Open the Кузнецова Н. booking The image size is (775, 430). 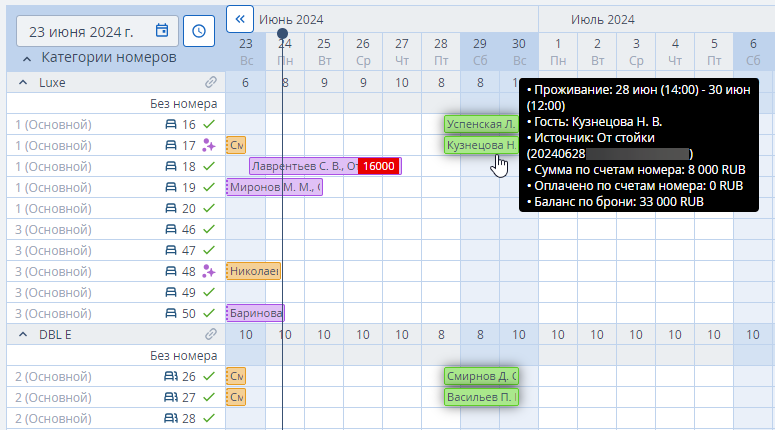click(x=481, y=145)
